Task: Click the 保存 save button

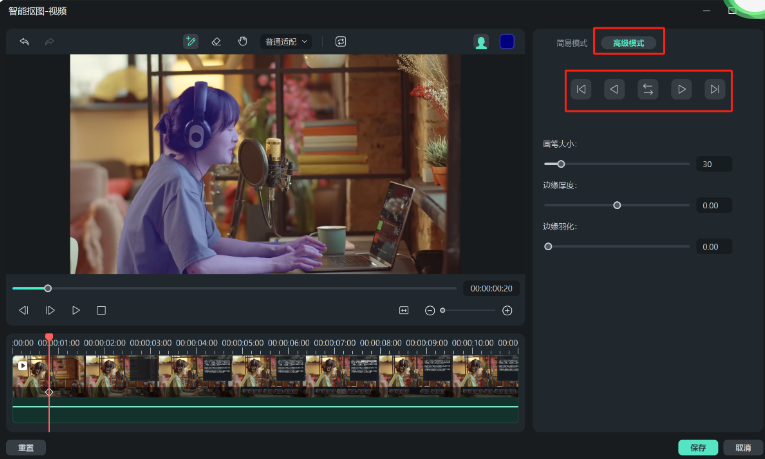Action: click(x=697, y=448)
